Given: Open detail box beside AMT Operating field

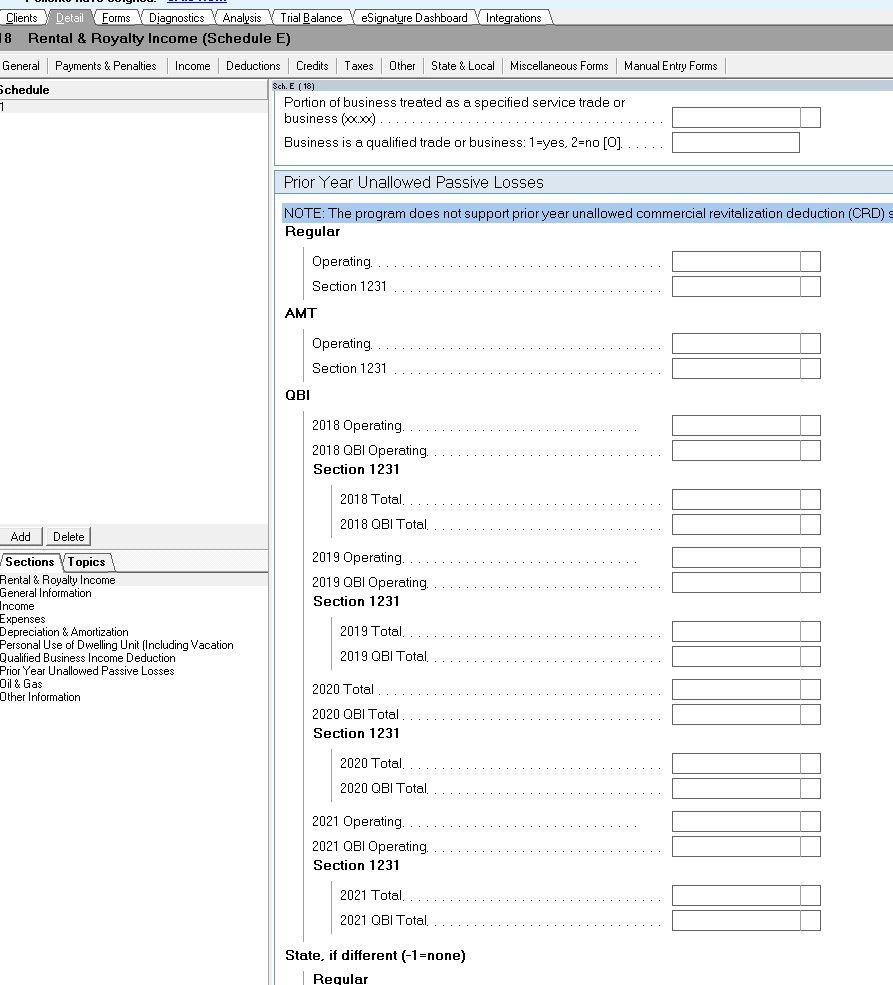Looking at the screenshot, I should 811,344.
